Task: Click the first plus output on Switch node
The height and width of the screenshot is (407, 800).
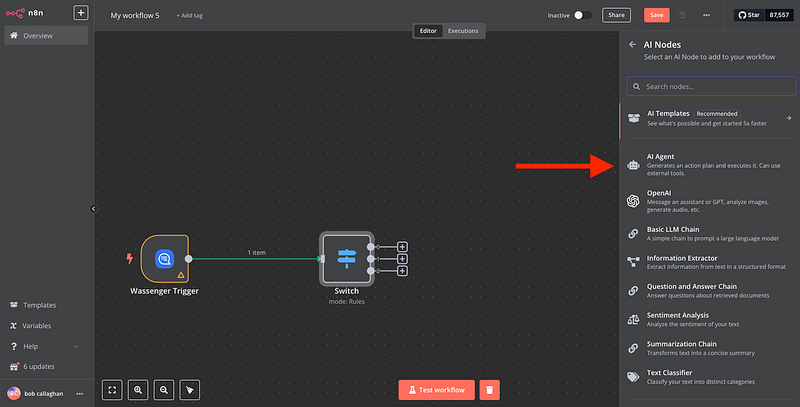Action: pos(402,246)
